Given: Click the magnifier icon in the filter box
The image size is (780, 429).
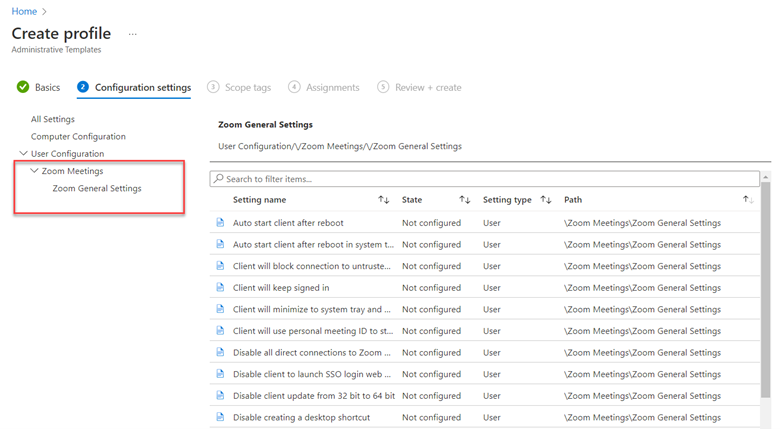Looking at the screenshot, I should [x=218, y=179].
